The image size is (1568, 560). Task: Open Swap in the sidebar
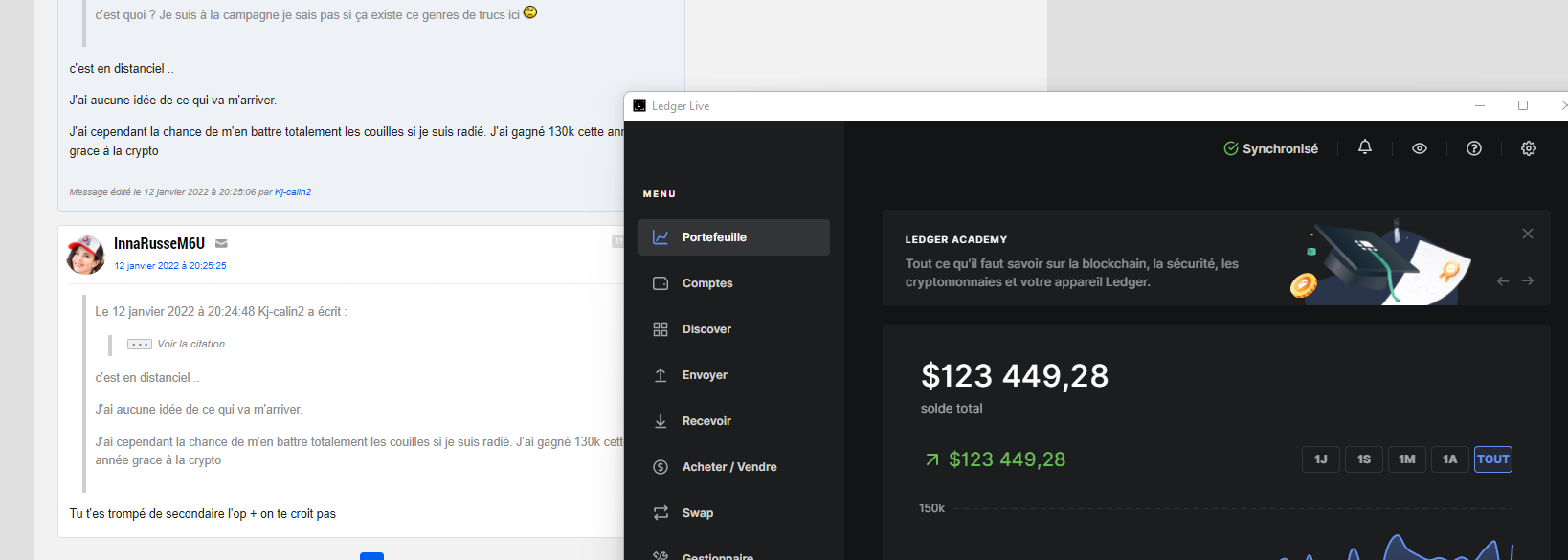(x=734, y=513)
